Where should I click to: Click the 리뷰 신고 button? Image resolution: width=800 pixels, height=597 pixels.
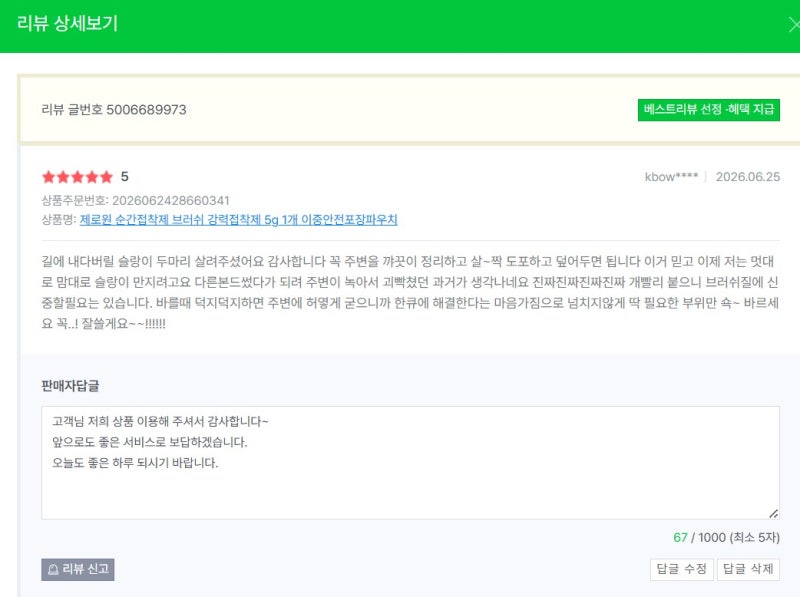78,569
